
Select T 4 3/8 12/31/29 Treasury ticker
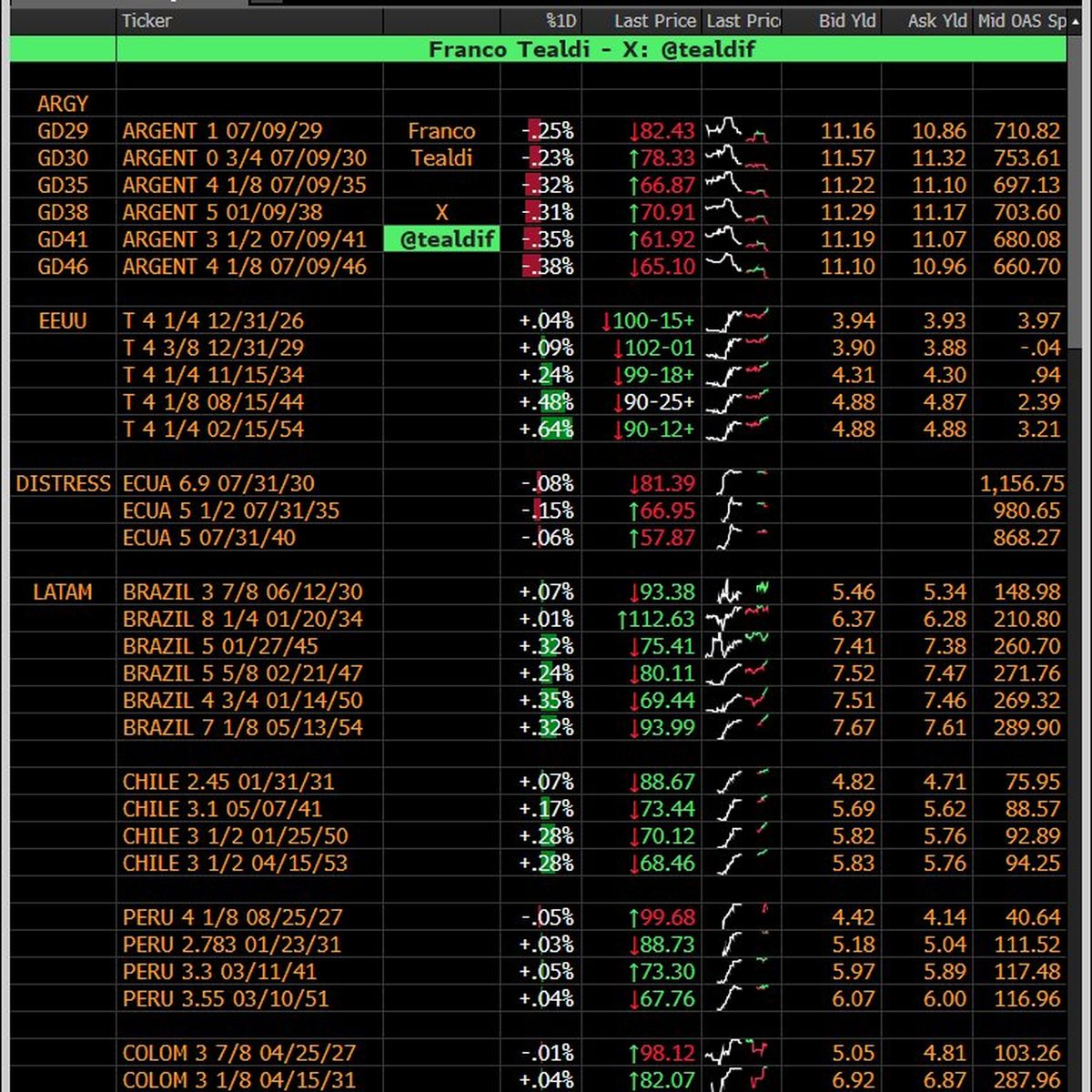(213, 349)
